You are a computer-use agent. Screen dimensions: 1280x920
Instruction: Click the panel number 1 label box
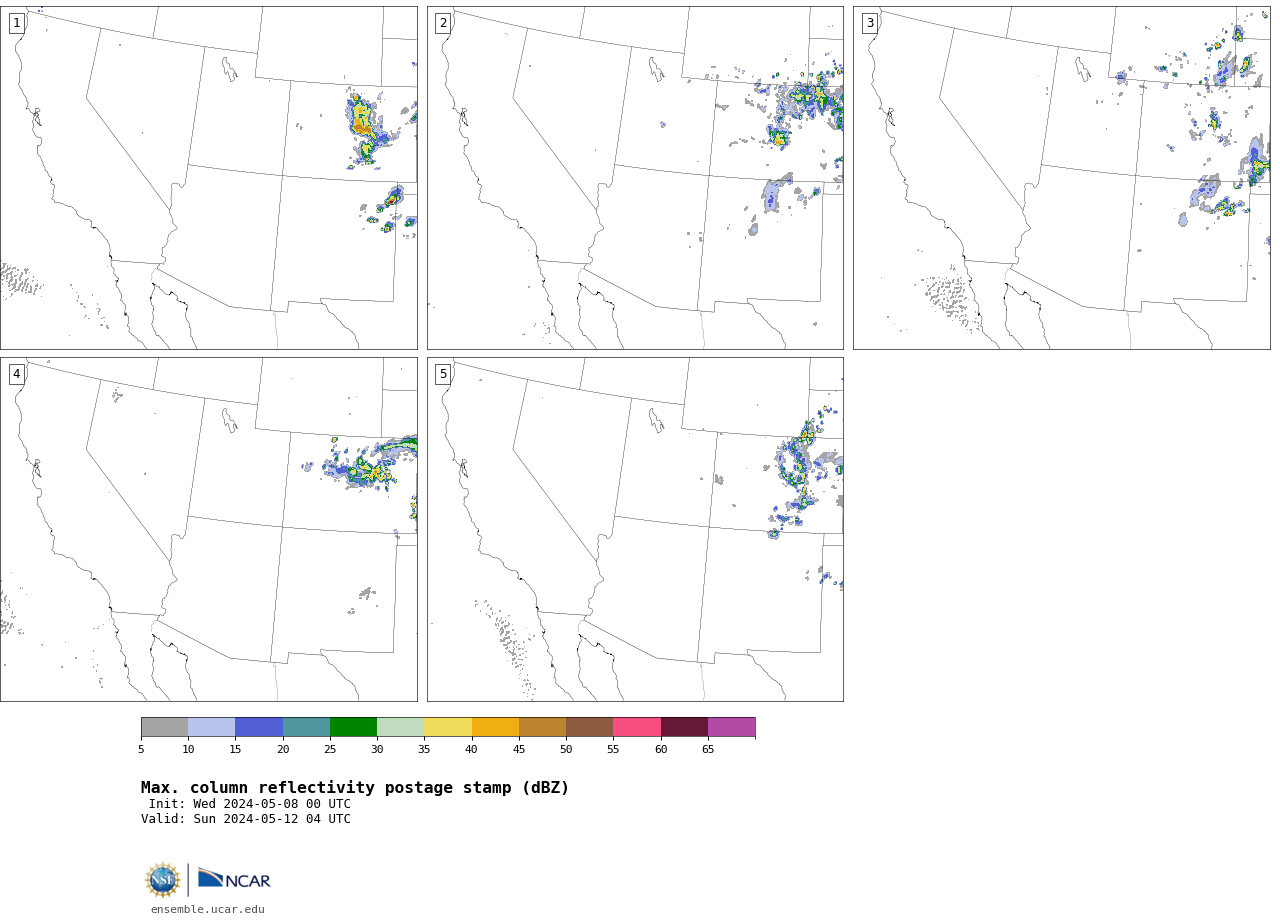[x=16, y=23]
